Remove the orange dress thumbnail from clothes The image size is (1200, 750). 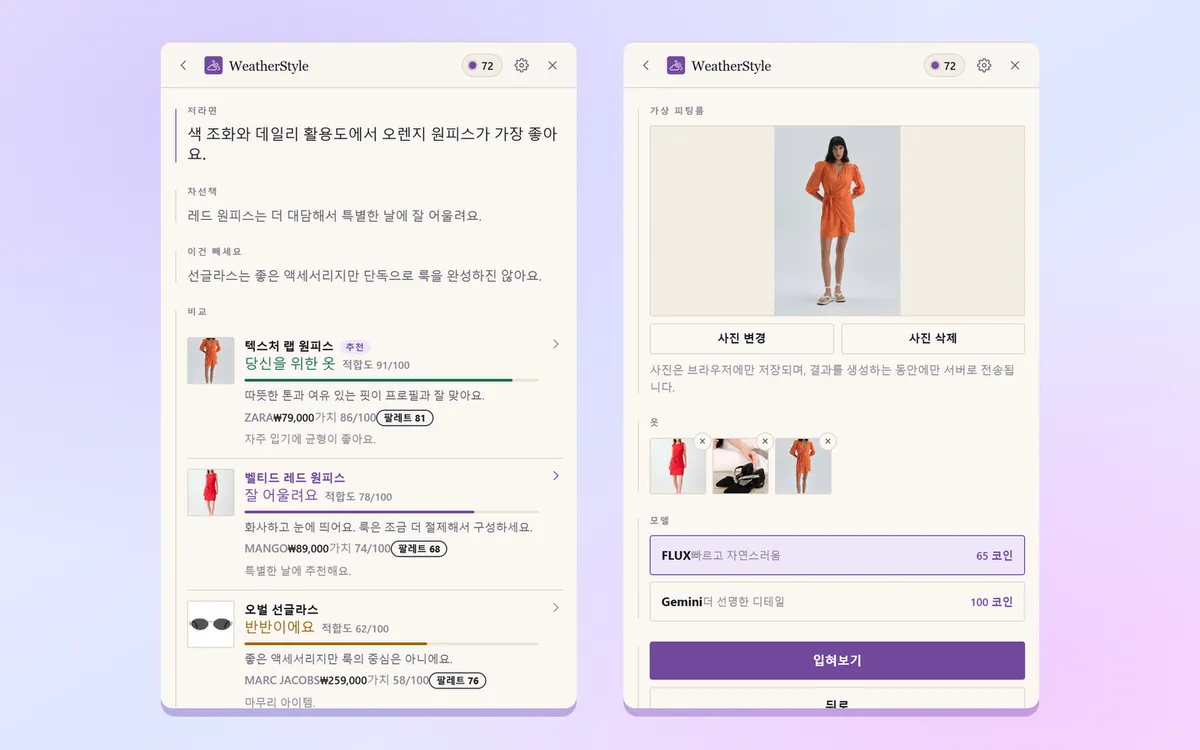tap(828, 441)
